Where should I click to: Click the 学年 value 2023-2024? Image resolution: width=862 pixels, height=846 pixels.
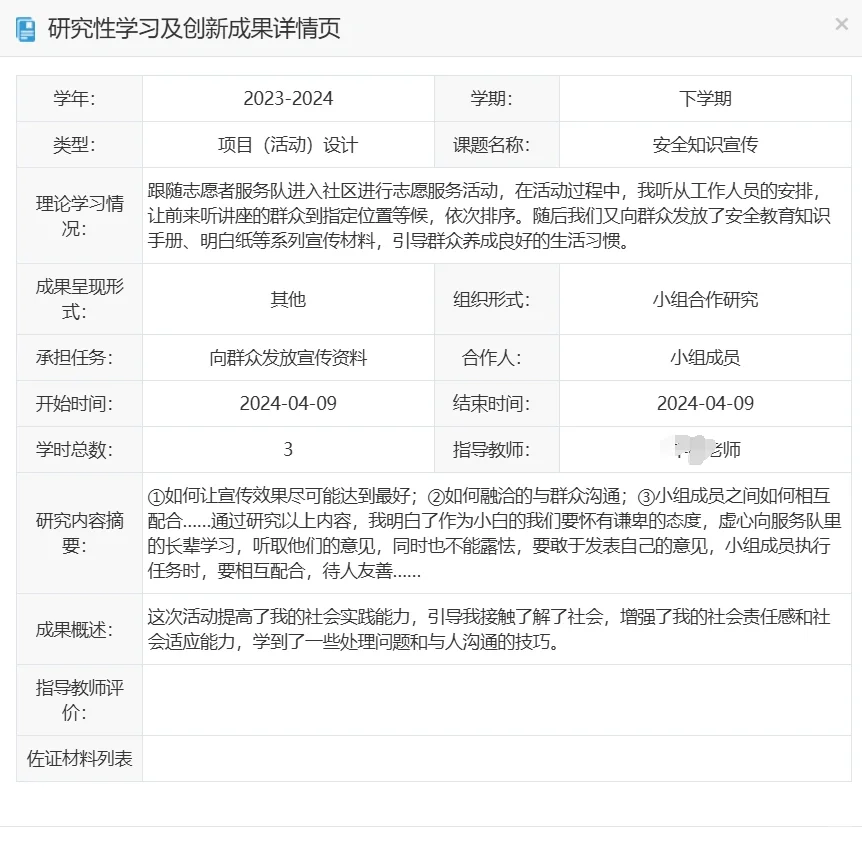click(288, 97)
